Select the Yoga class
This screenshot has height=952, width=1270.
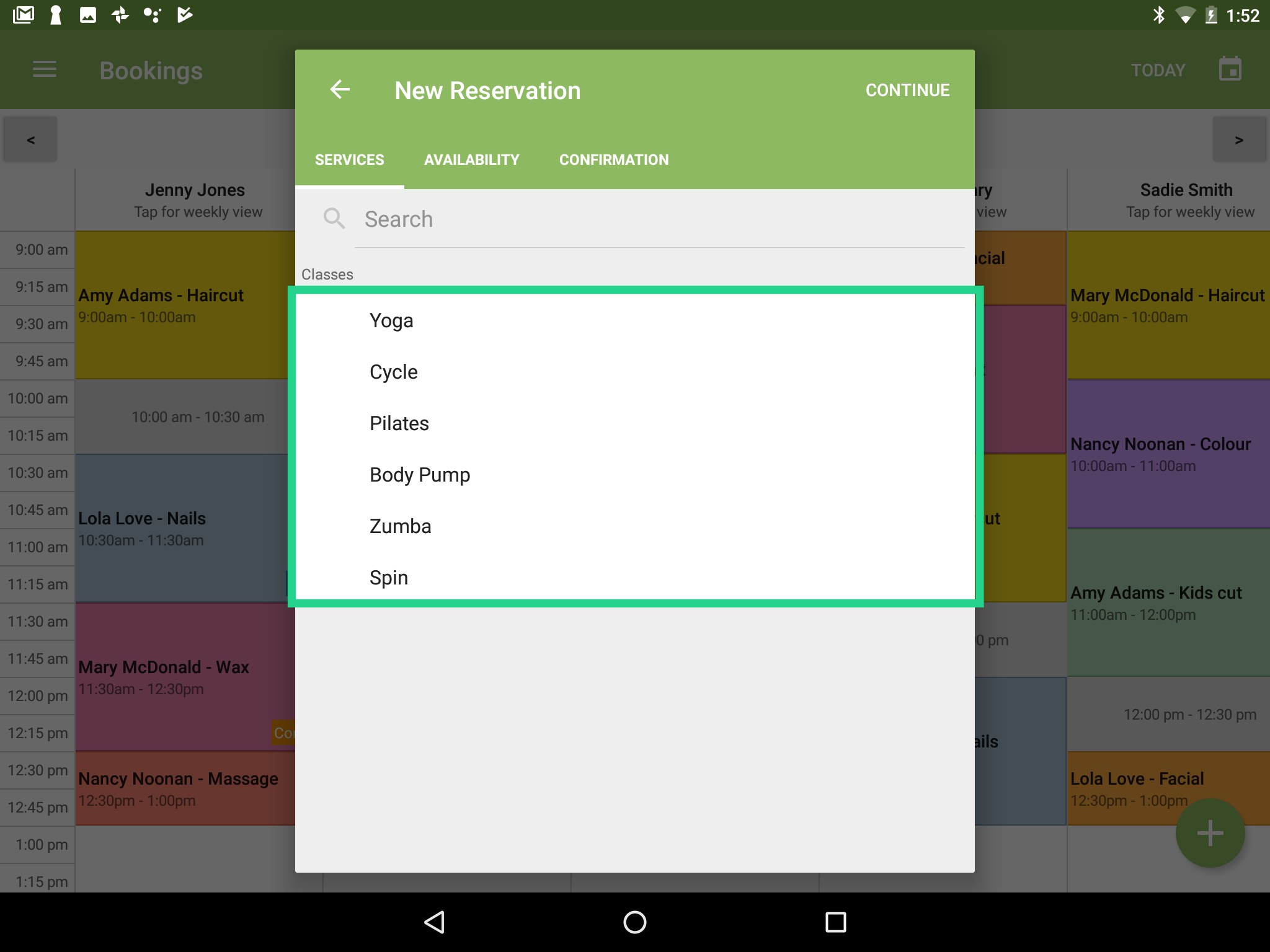click(391, 320)
